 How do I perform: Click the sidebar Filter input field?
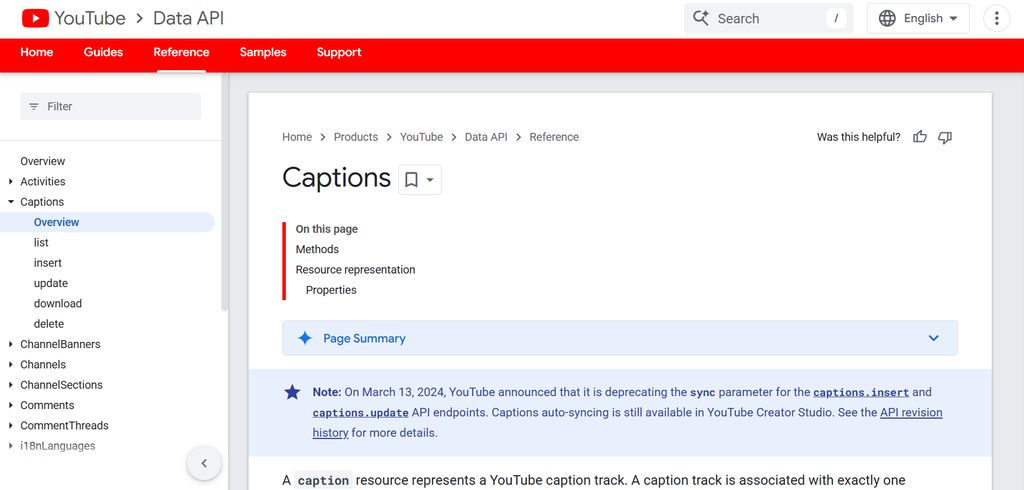pos(111,106)
